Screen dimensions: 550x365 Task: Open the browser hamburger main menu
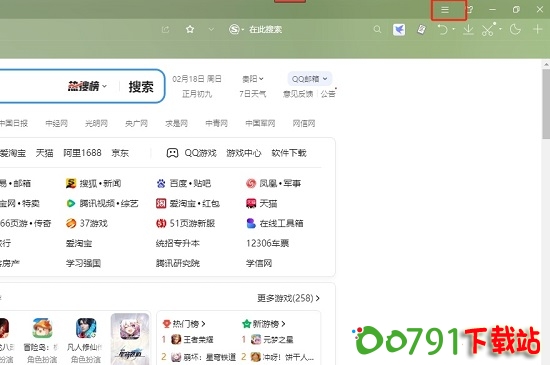(x=445, y=10)
